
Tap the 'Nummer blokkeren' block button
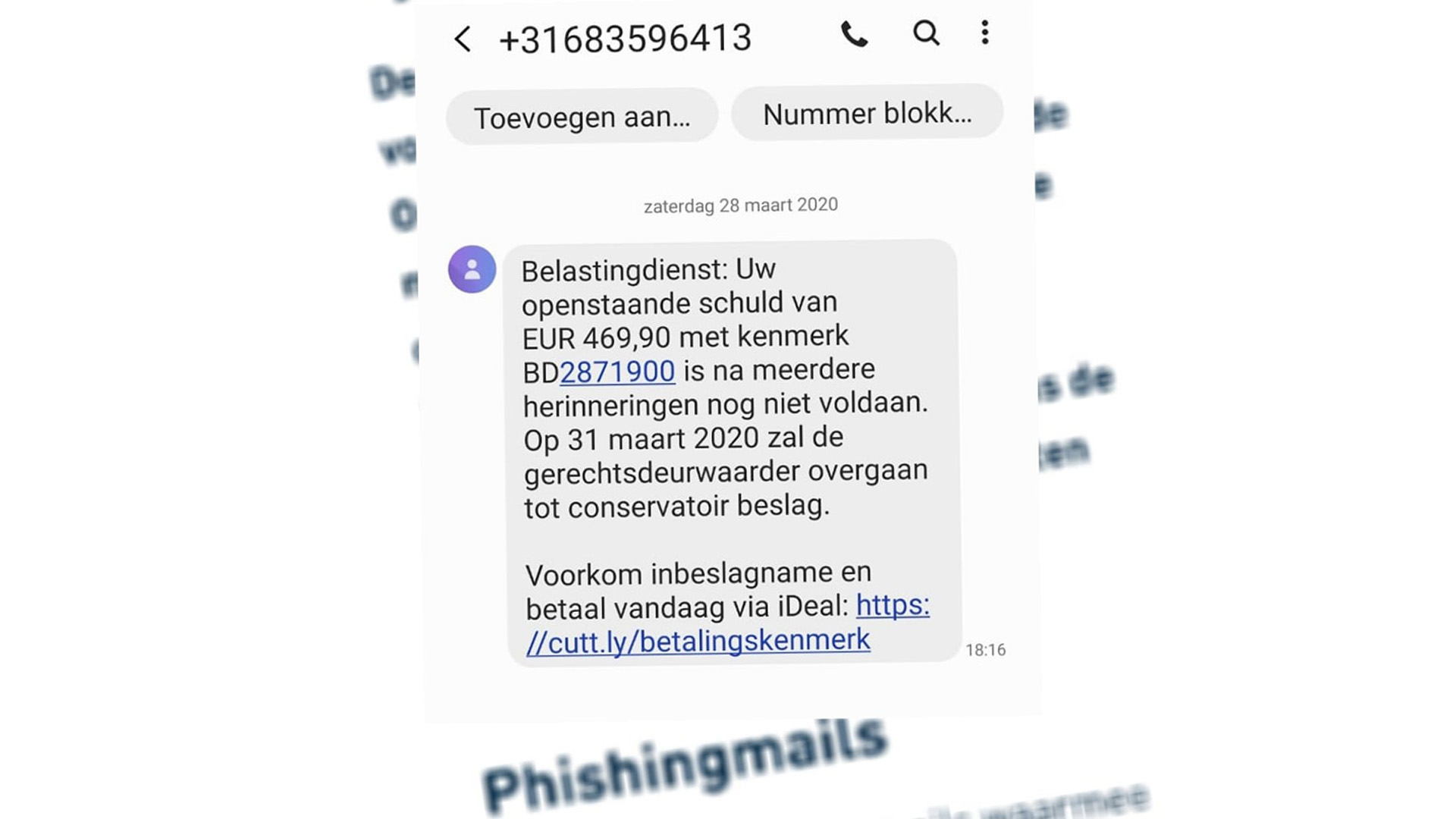coord(866,112)
